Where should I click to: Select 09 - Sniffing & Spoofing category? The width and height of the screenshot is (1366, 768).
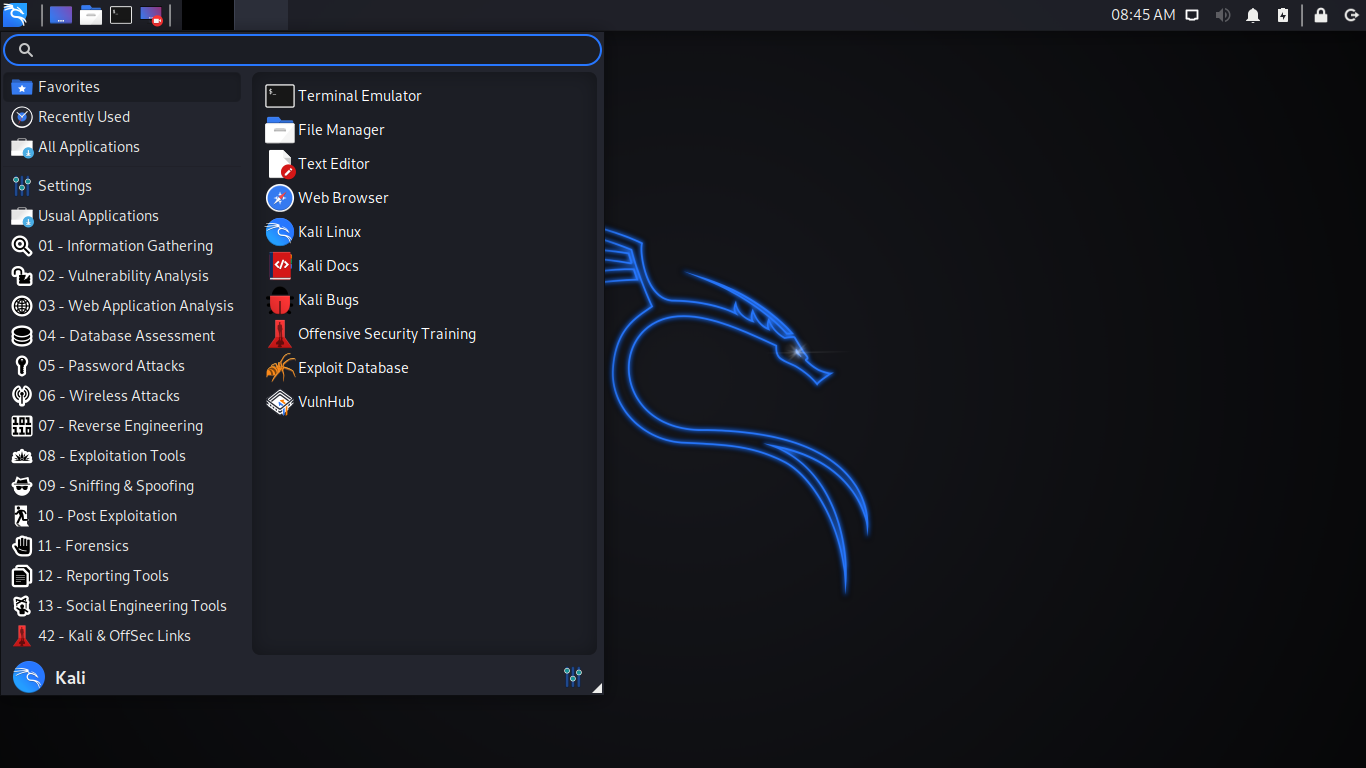click(x=122, y=486)
